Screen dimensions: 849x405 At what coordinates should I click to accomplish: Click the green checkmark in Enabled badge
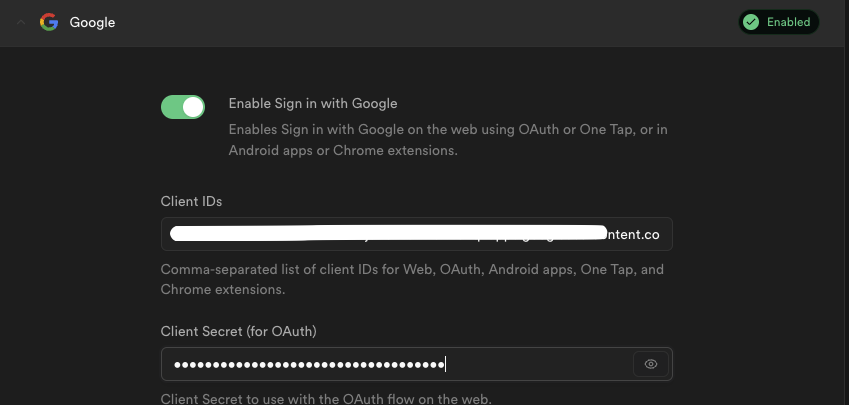point(751,22)
